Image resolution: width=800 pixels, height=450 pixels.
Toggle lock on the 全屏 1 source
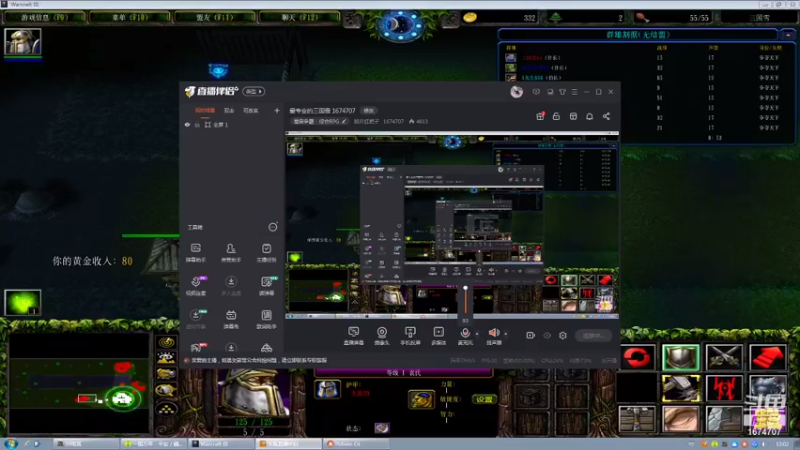pos(197,124)
